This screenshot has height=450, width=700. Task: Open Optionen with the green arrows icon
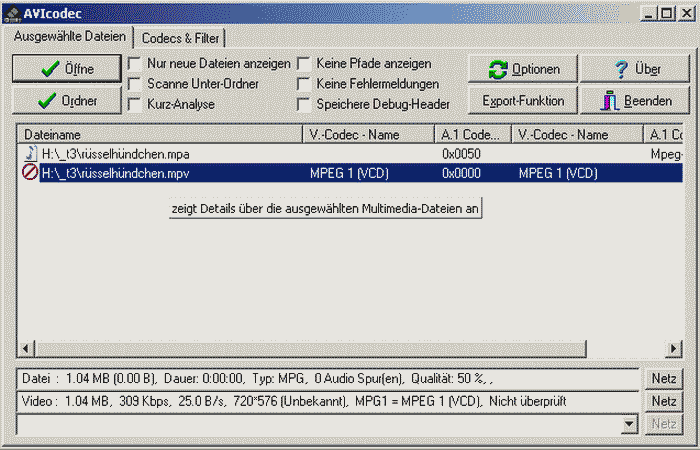pos(522,69)
